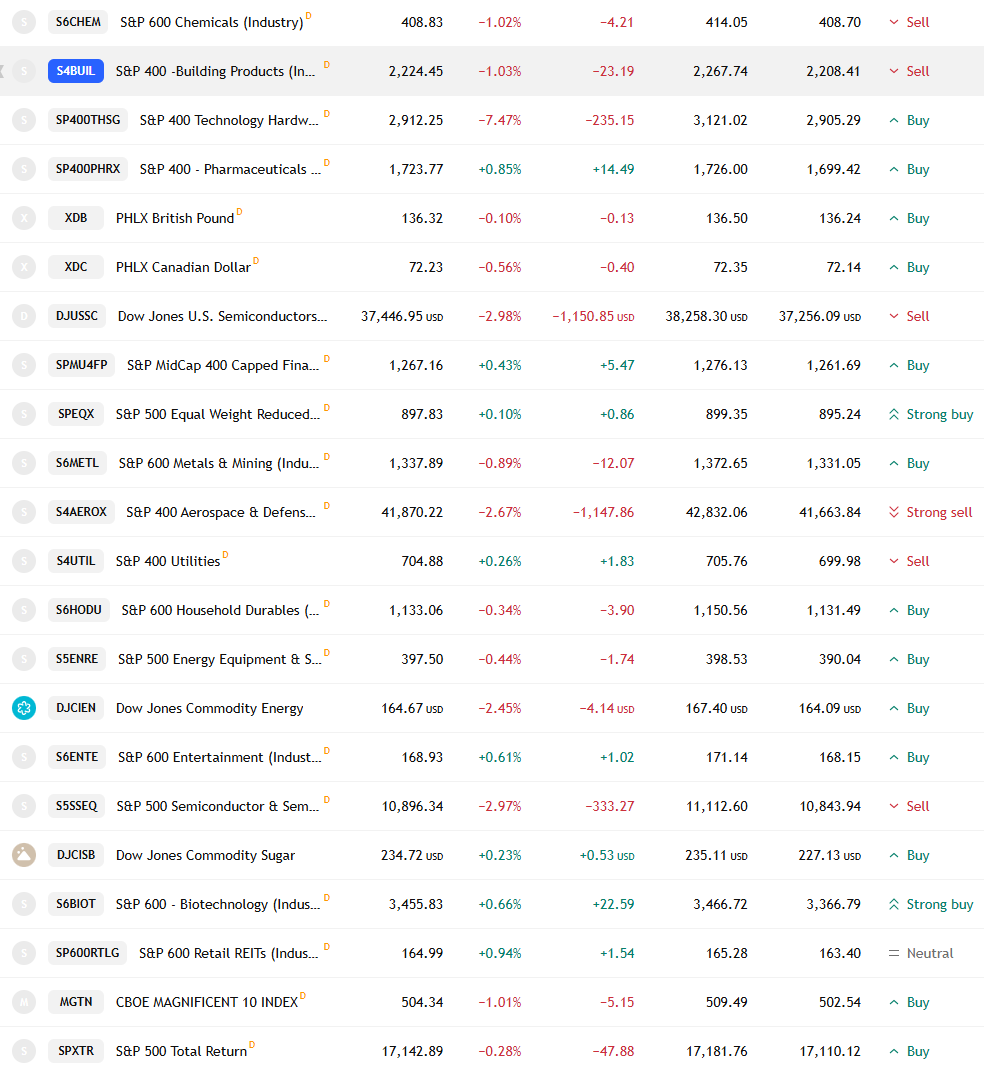
Task: Click the delayed-data D mark beside S&P 500 Total Return
Action: 252,1045
